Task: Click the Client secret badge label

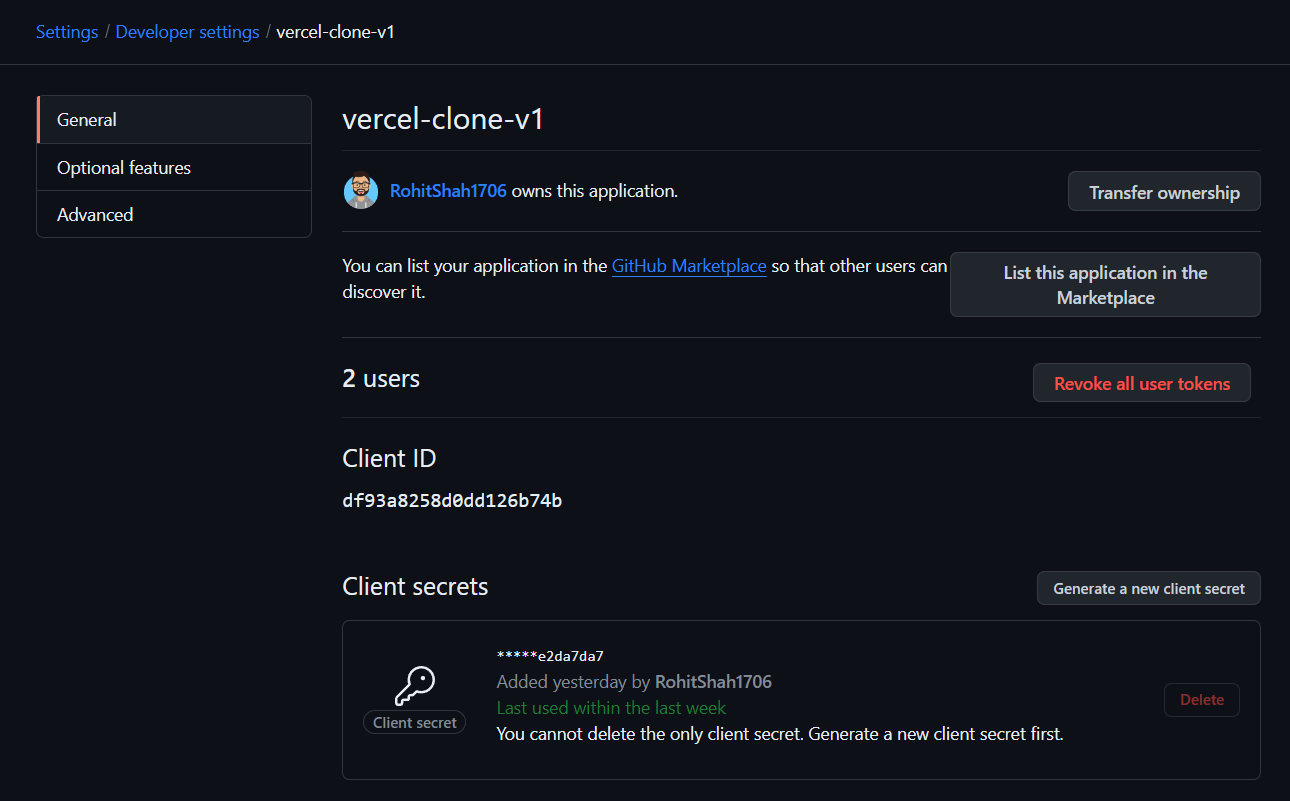Action: [x=414, y=722]
